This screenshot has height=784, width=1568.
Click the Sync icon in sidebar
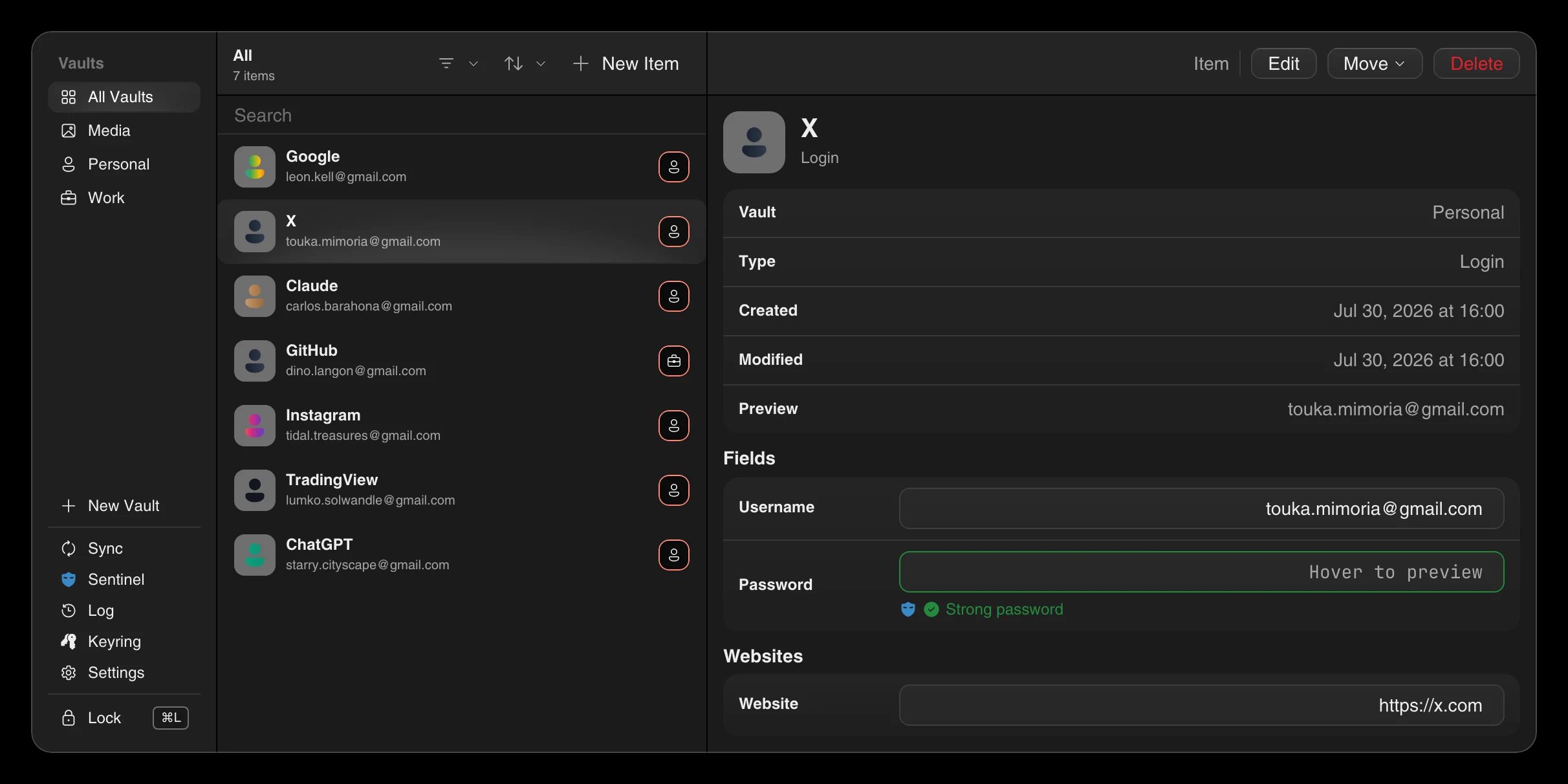69,549
